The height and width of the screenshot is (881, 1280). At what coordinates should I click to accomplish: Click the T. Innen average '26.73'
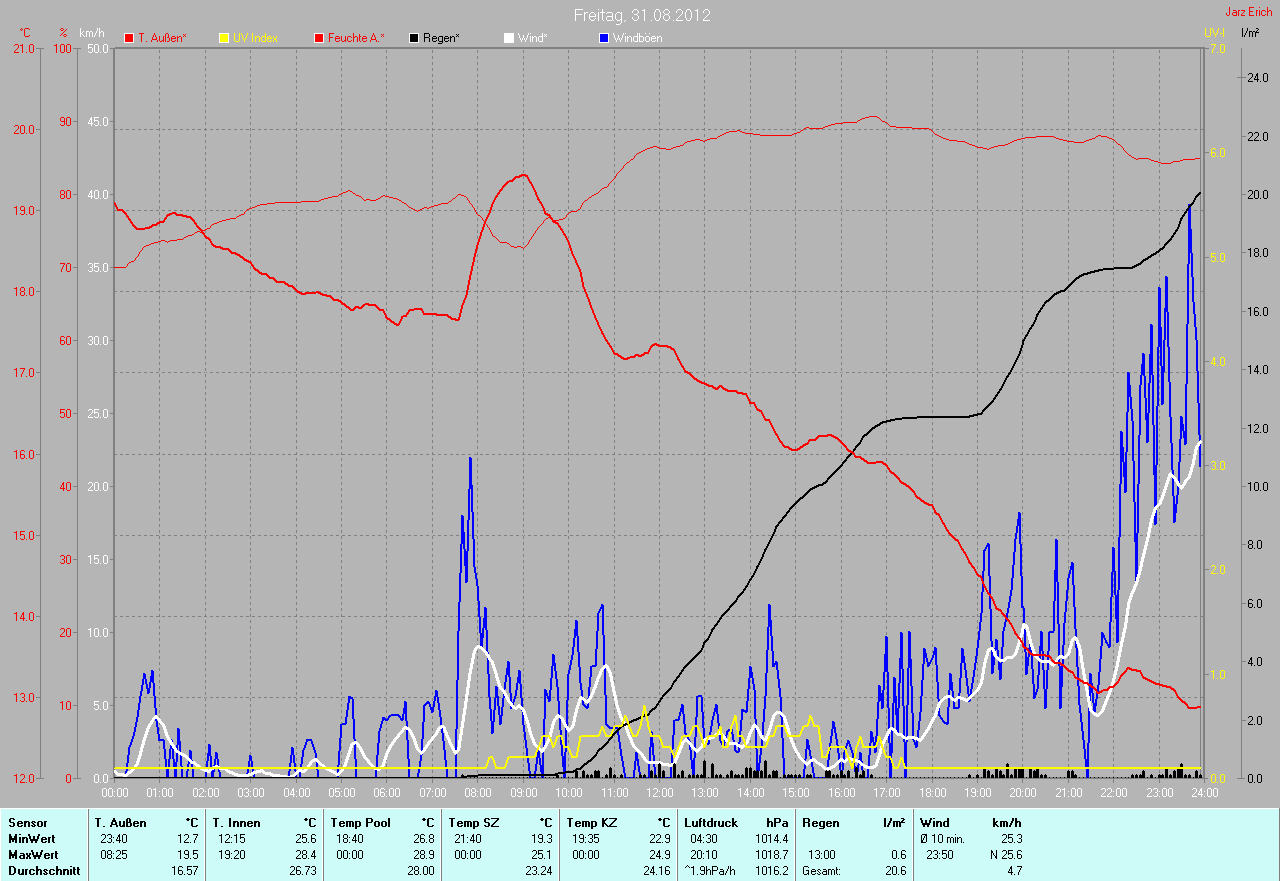[303, 871]
